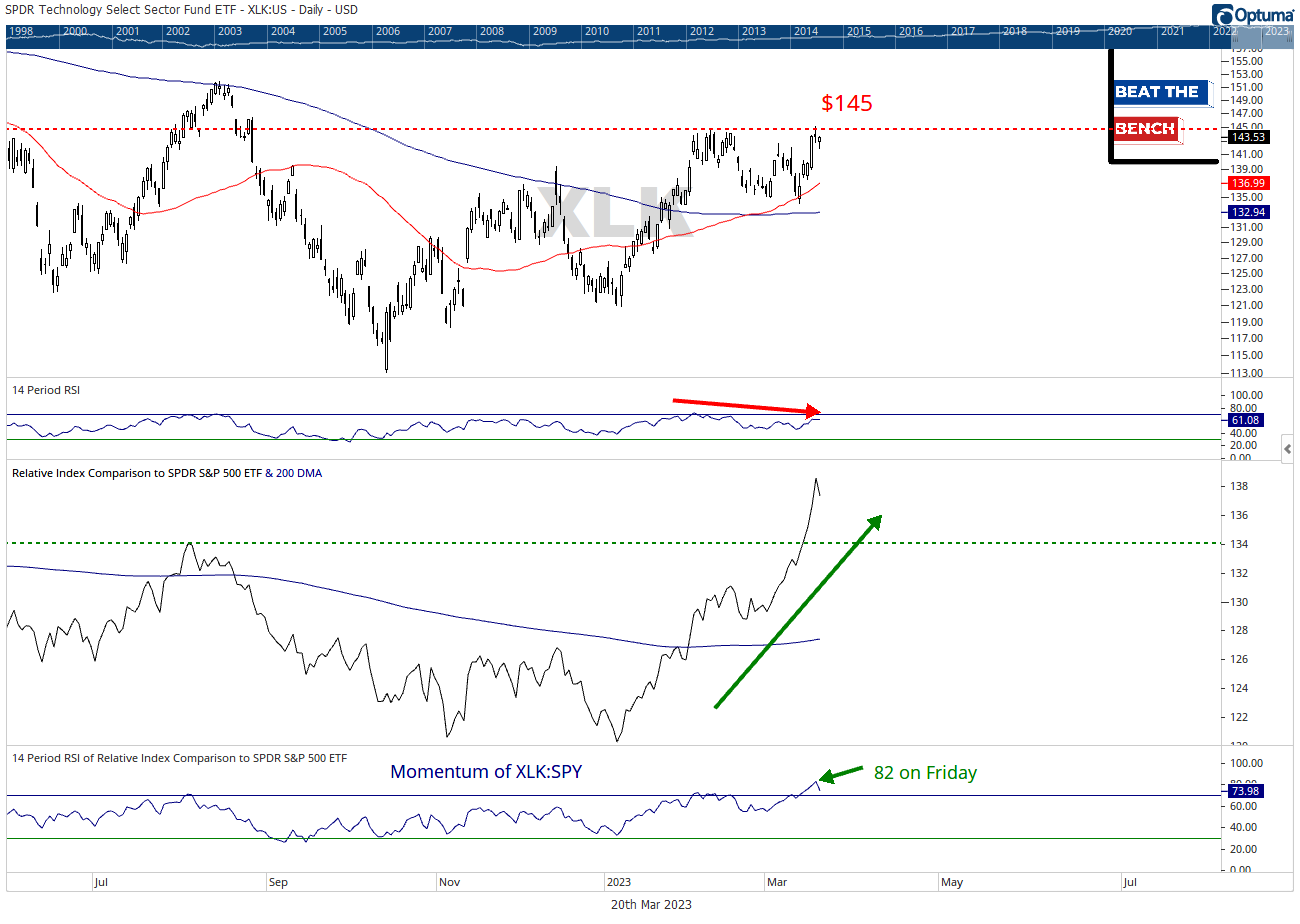Screen dimensions: 1300x924
Task: Select the 61.08 RSI value tag
Action: tap(1244, 421)
